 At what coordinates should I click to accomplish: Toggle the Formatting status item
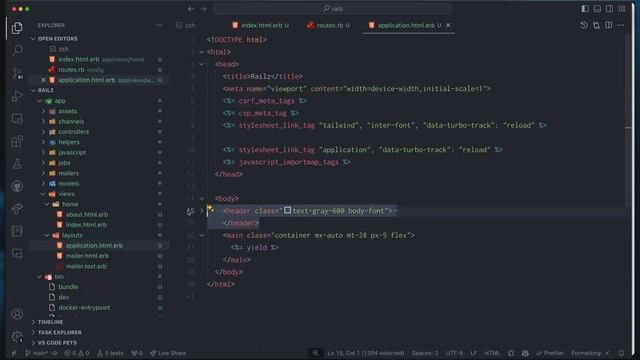click(590, 353)
